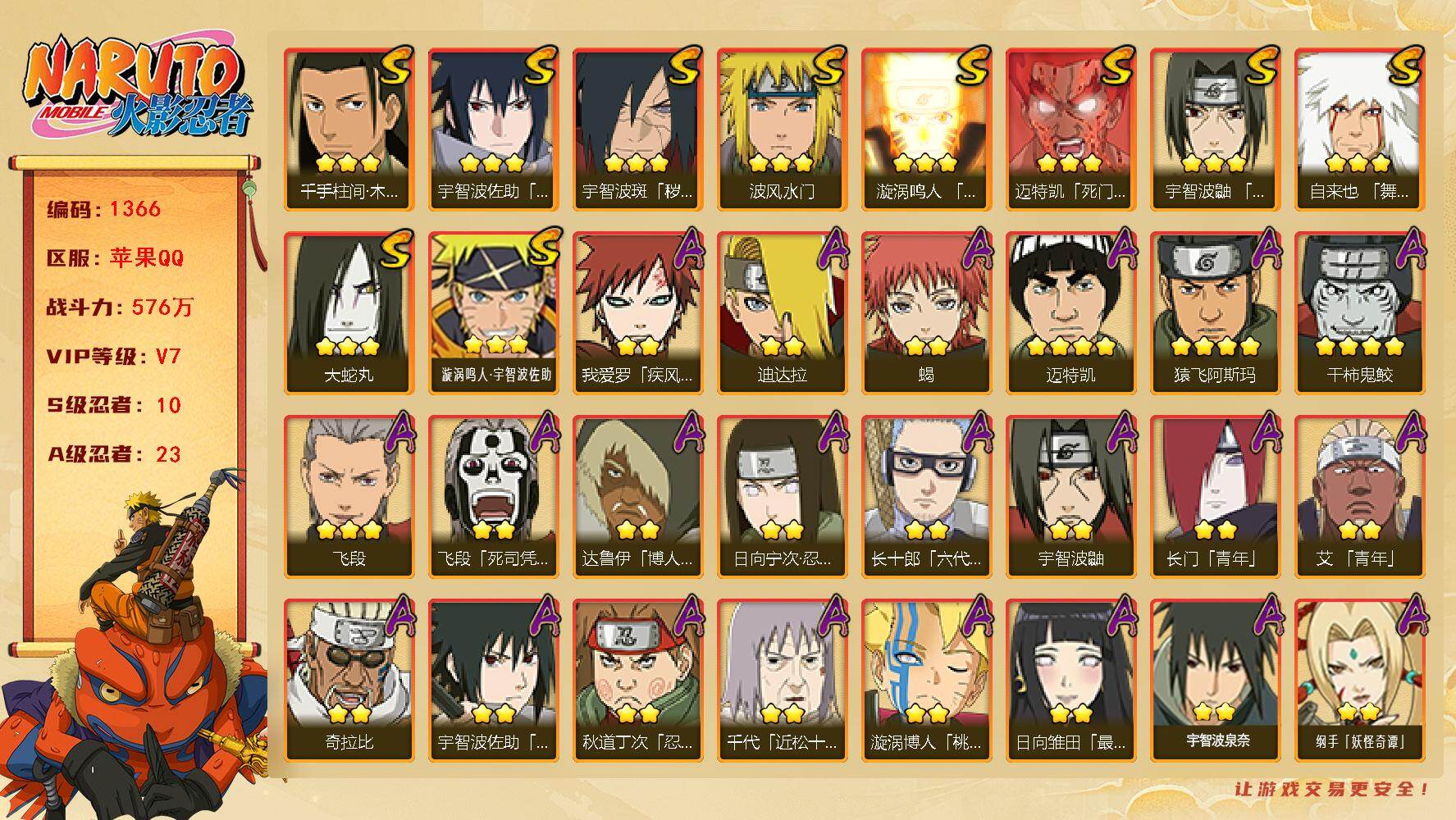Select the 编码: 1366 text
The height and width of the screenshot is (820, 1456).
[x=103, y=209]
